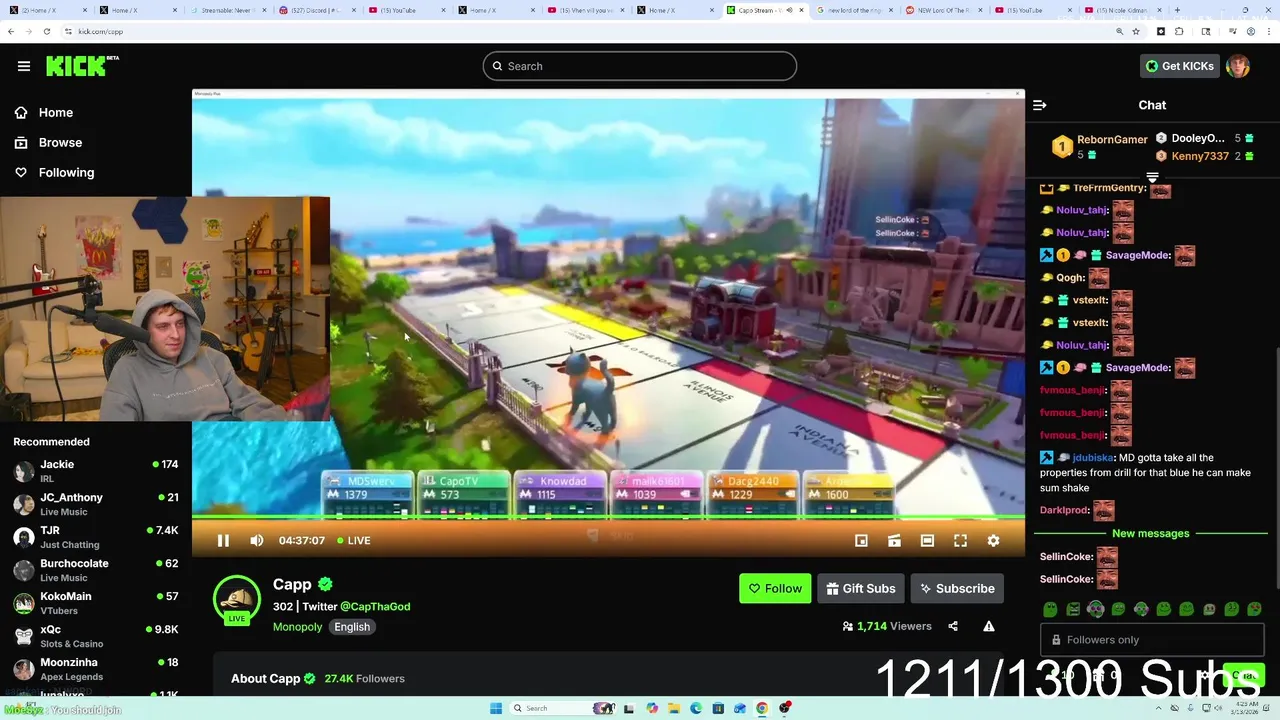Image resolution: width=1280 pixels, height=720 pixels.
Task: Open Capp's live avatar
Action: [x=237, y=599]
